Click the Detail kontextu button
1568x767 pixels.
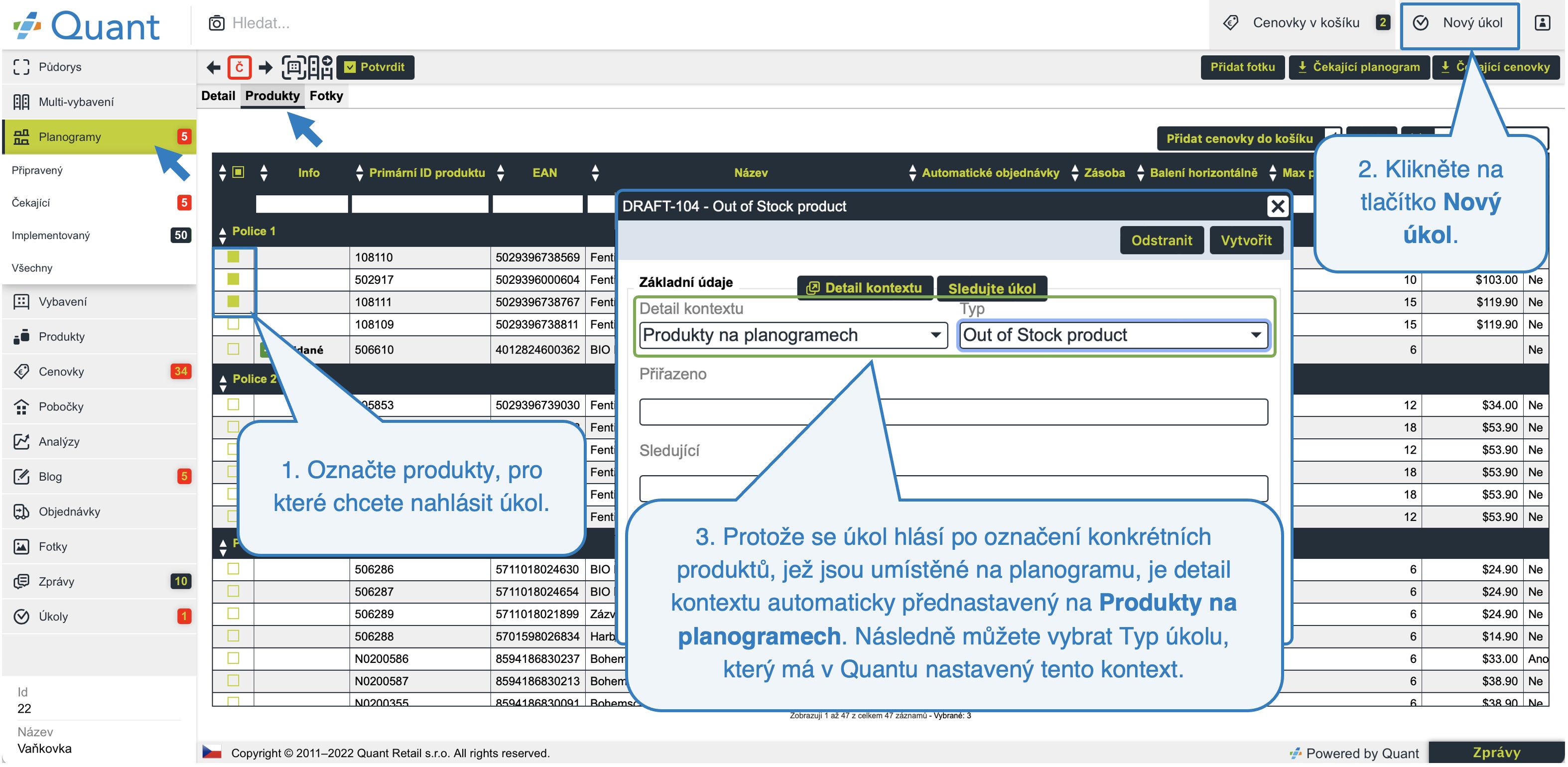tap(864, 288)
